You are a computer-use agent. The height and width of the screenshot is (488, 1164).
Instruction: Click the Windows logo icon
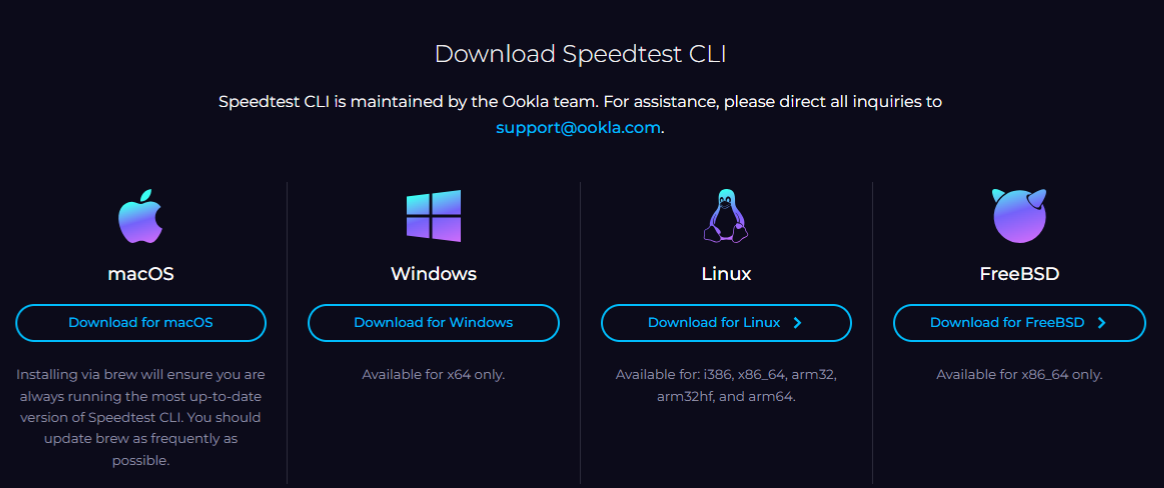pos(433,216)
